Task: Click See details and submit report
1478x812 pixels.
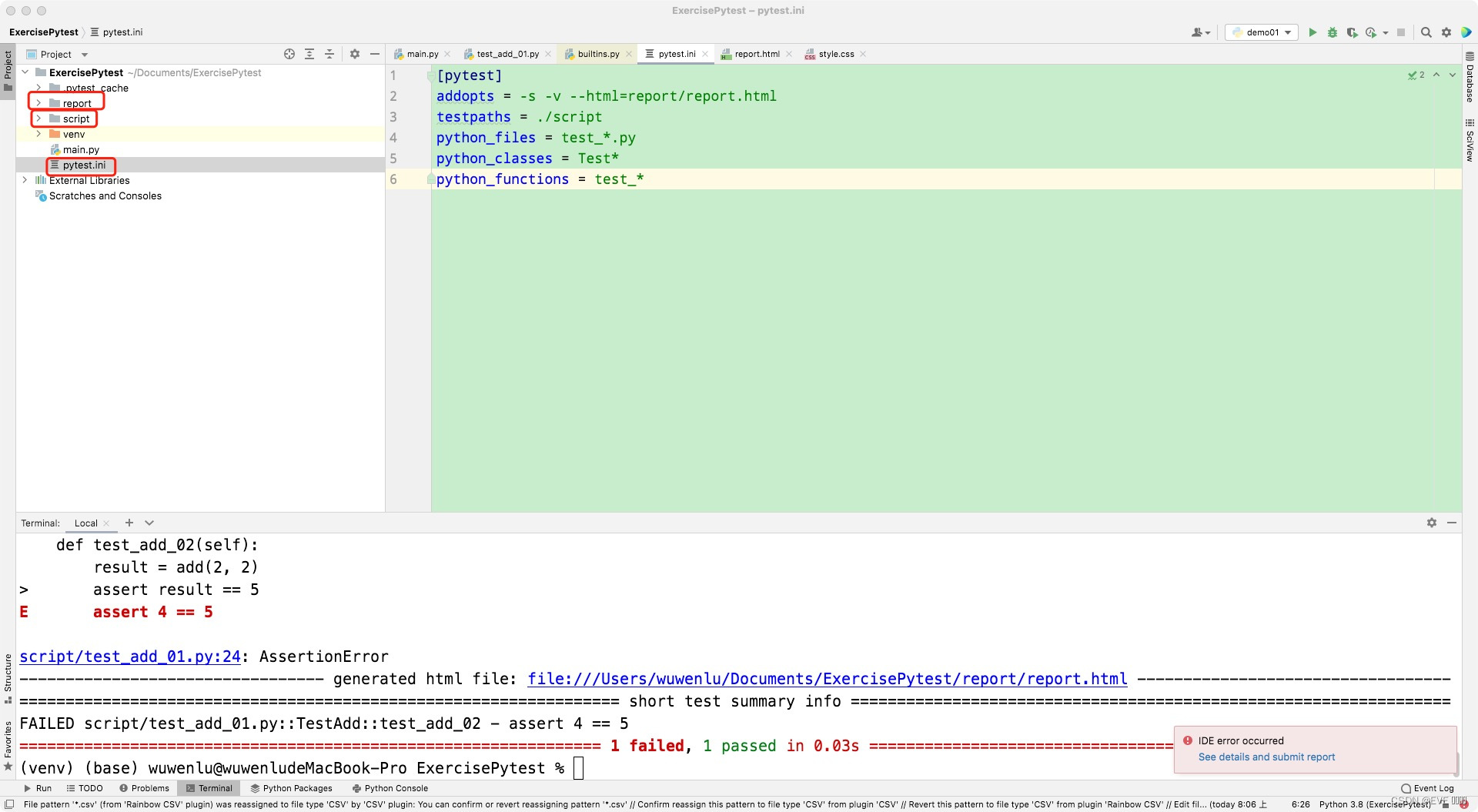Action: click(1266, 757)
